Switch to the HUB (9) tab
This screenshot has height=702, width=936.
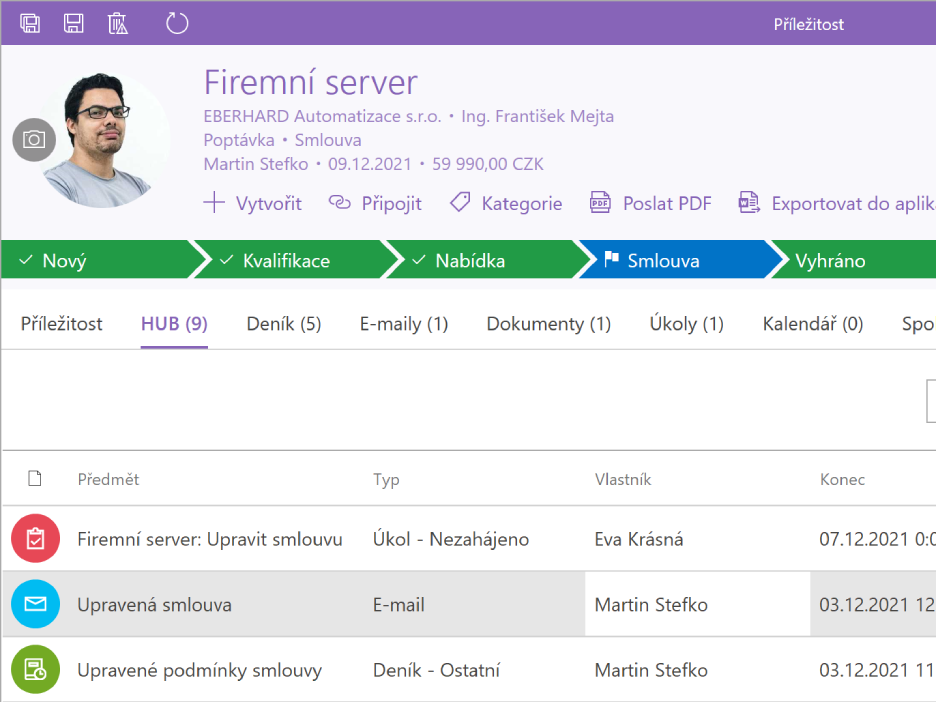(174, 324)
